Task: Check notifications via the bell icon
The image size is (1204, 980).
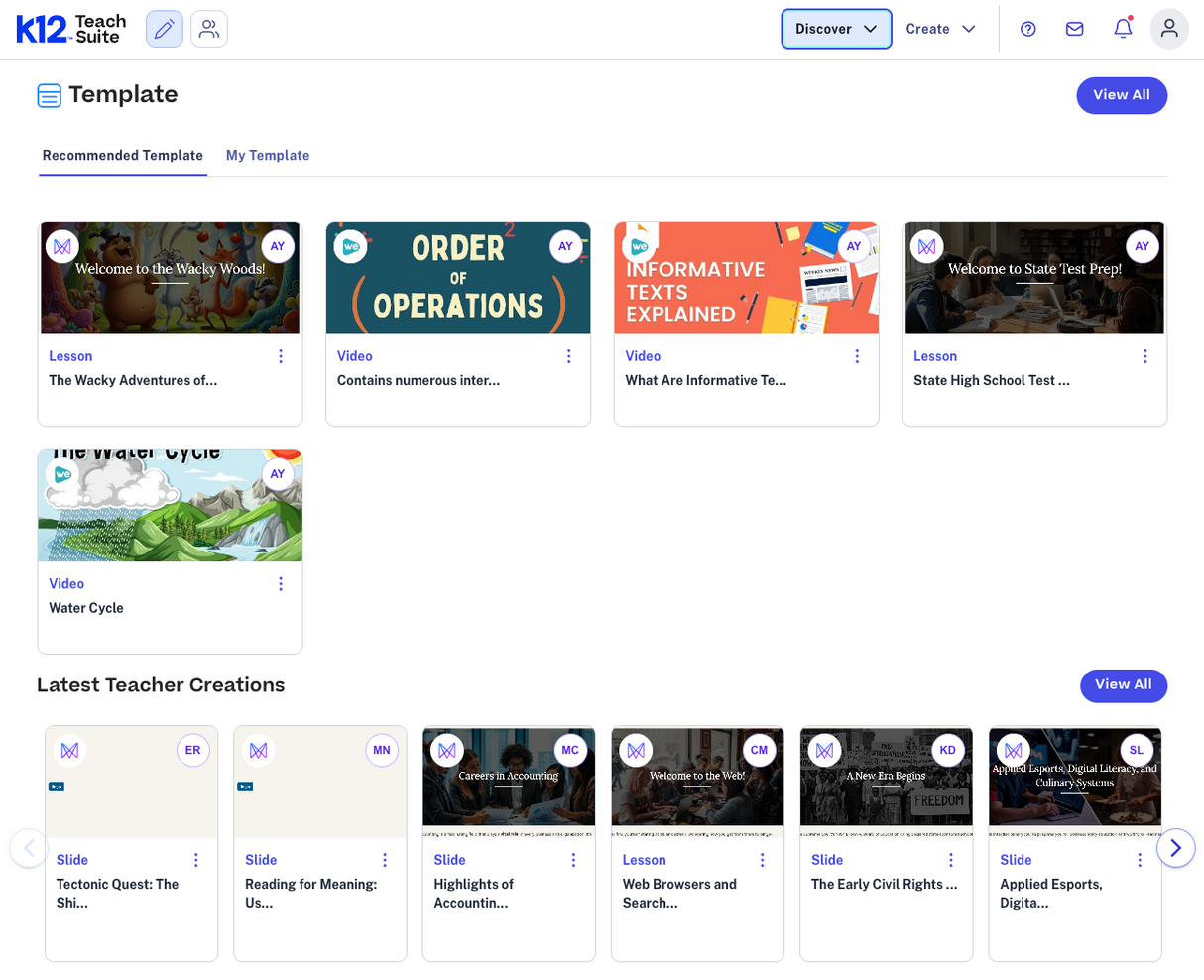Action: pyautogui.click(x=1122, y=29)
